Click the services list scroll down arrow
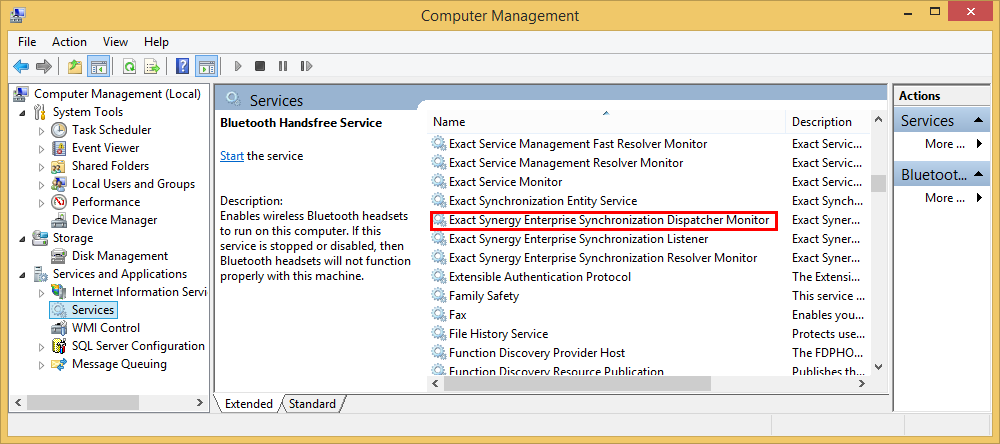 click(x=878, y=367)
